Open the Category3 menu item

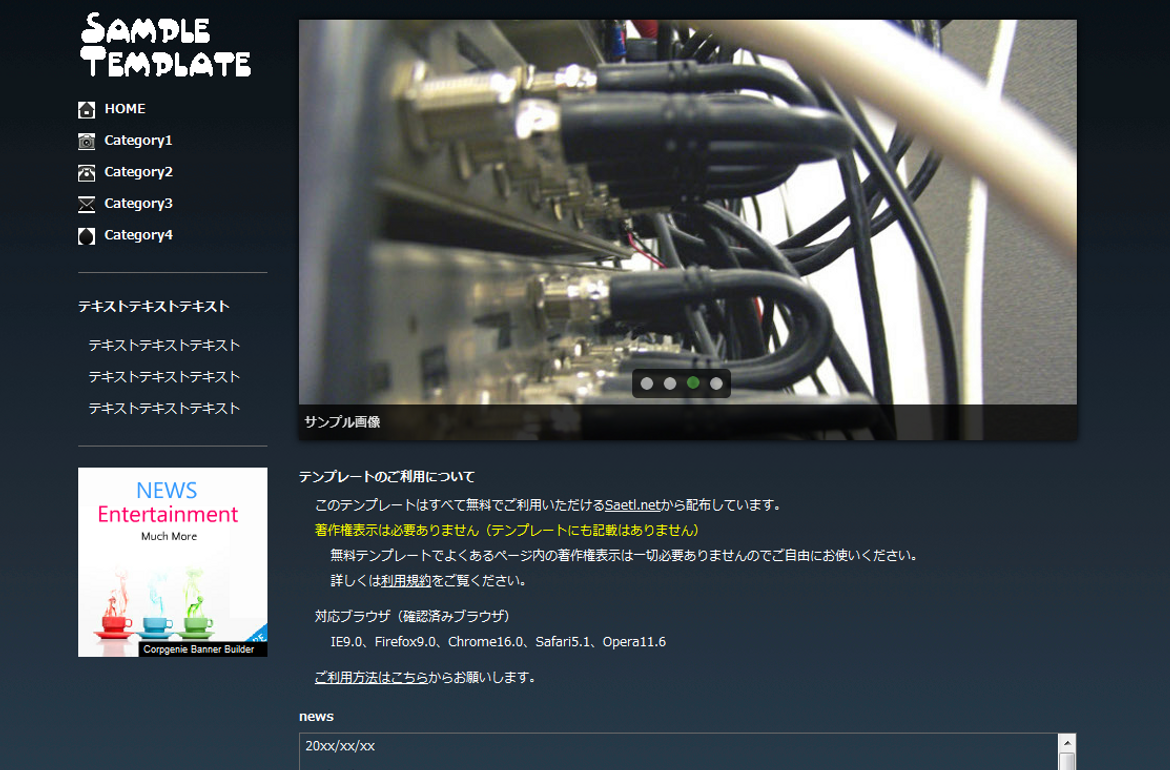click(x=138, y=203)
